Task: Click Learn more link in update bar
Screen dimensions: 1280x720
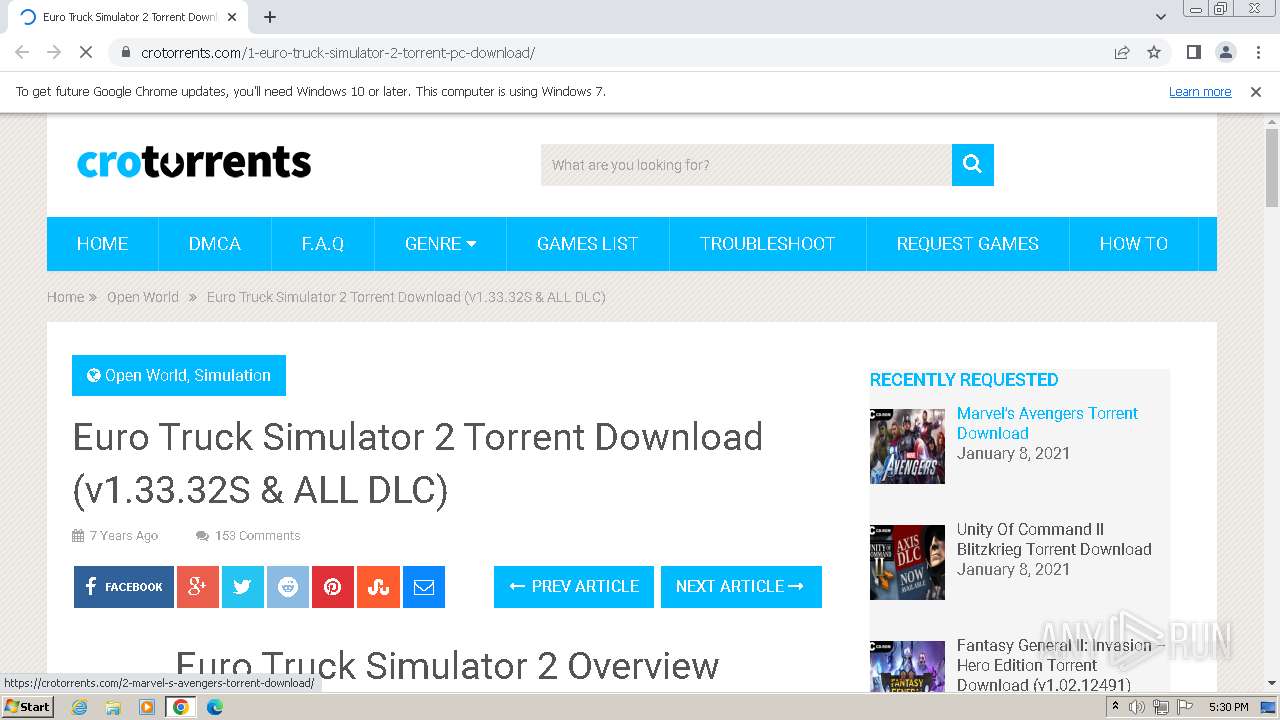Action: [x=1200, y=91]
